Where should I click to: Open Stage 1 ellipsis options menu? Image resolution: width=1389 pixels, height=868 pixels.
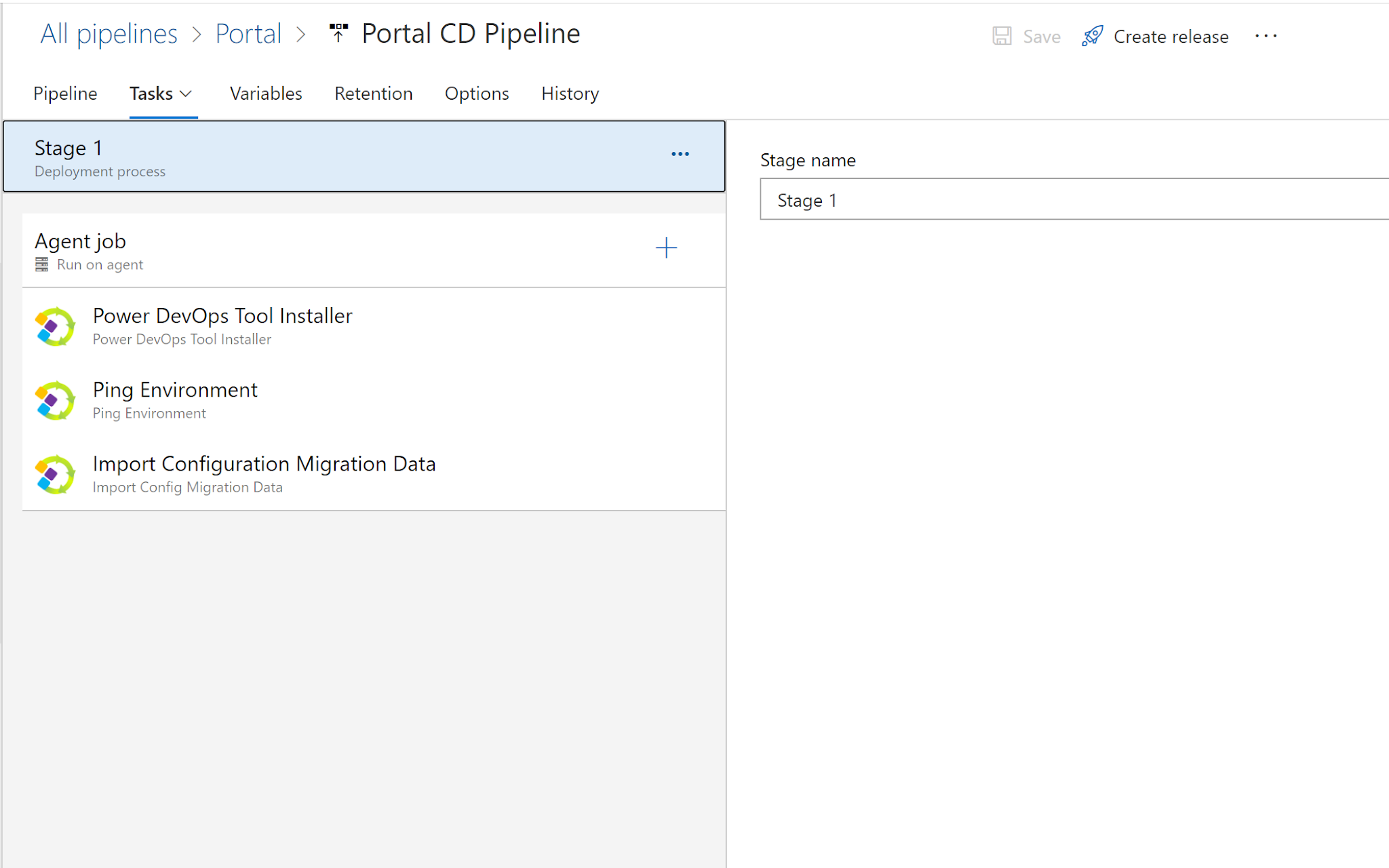pyautogui.click(x=680, y=154)
